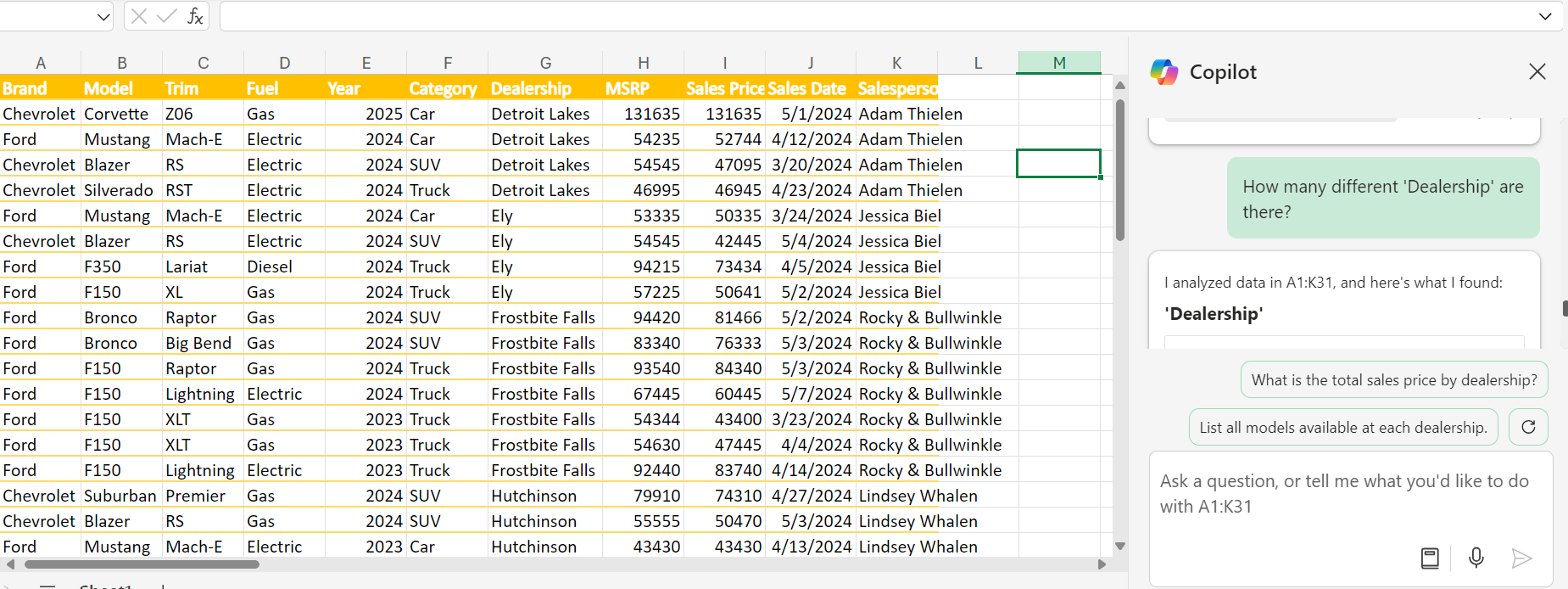The image size is (1568, 589).
Task: Click the sales date cell '3/20/2024'
Action: [811, 165]
